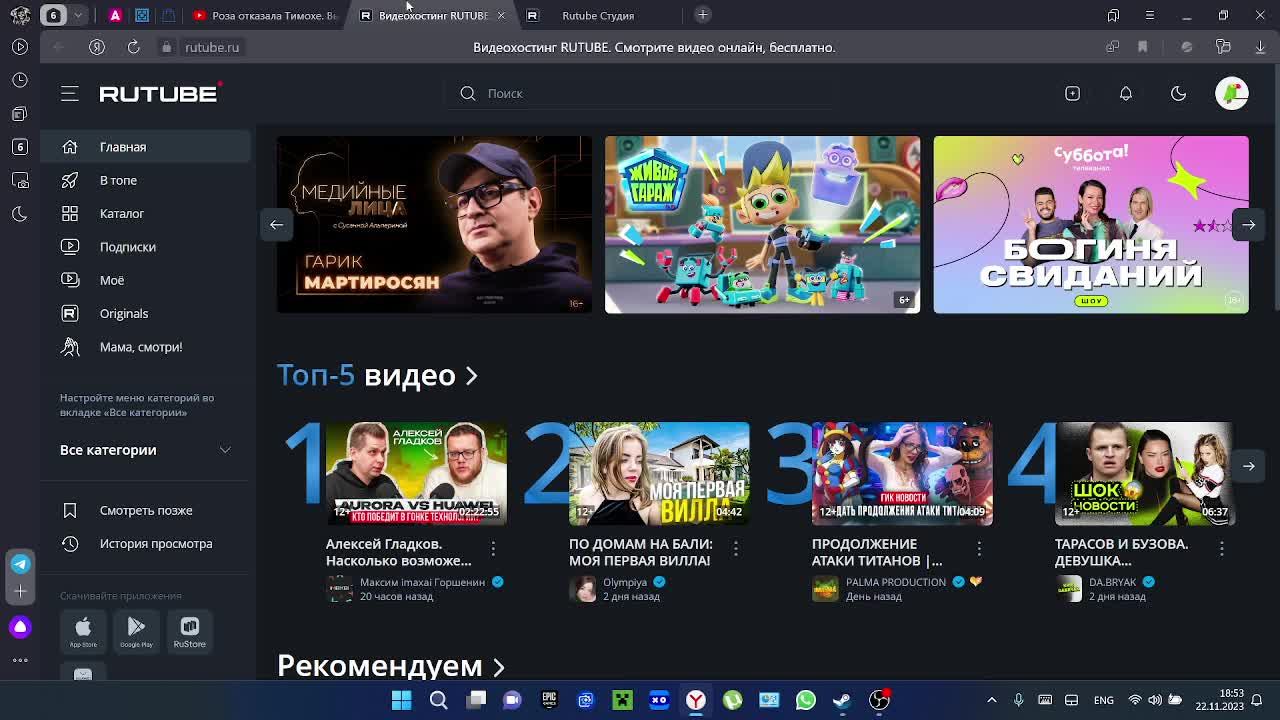Open Богиня свиданий banner
Viewport: 1280px width, 720px height.
[x=1091, y=224]
